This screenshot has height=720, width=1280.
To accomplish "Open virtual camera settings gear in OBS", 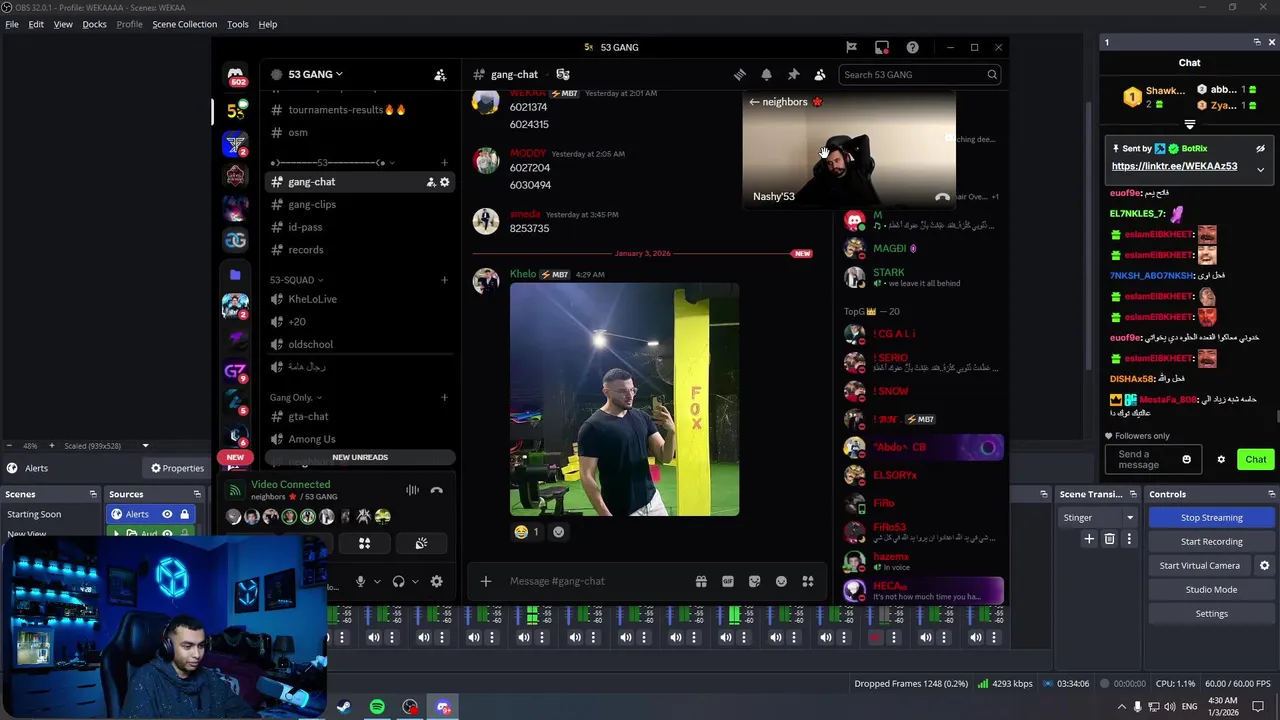I will pos(1264,565).
